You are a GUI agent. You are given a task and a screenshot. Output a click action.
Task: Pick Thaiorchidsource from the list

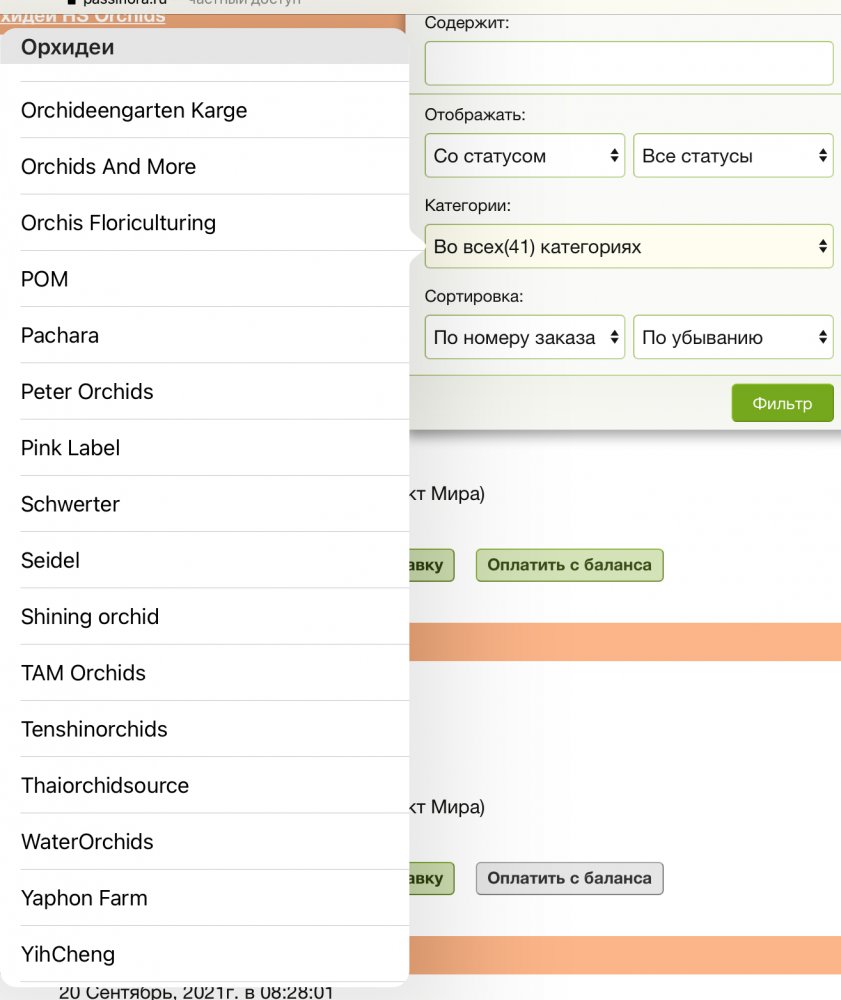(105, 785)
